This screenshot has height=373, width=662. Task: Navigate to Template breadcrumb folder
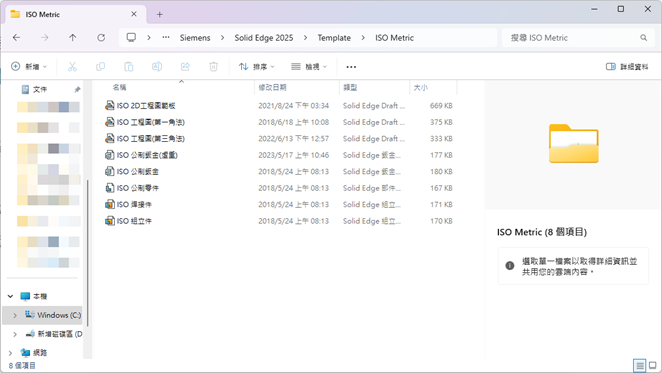[x=334, y=38]
